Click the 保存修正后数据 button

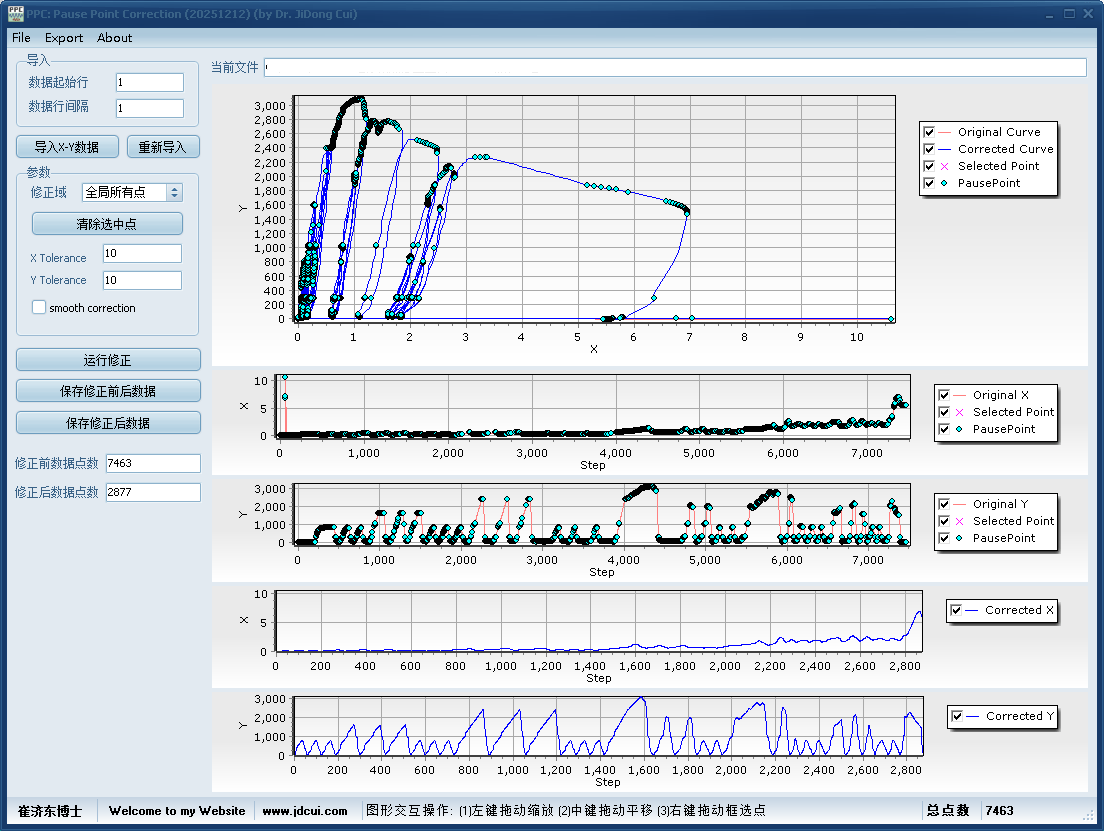pyautogui.click(x=108, y=423)
